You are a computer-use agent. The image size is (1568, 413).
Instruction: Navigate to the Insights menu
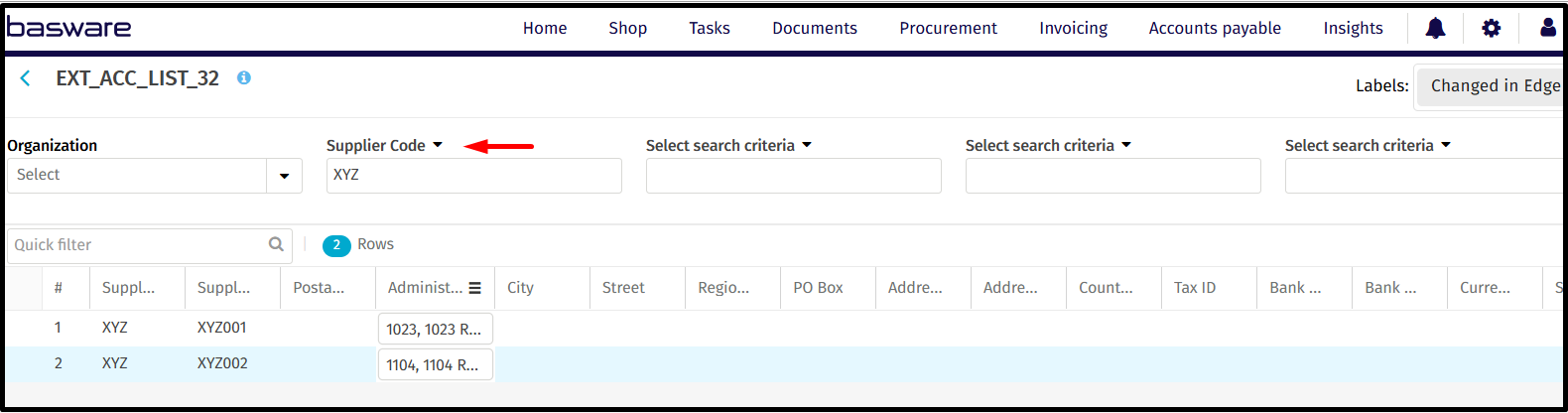pos(1352,28)
